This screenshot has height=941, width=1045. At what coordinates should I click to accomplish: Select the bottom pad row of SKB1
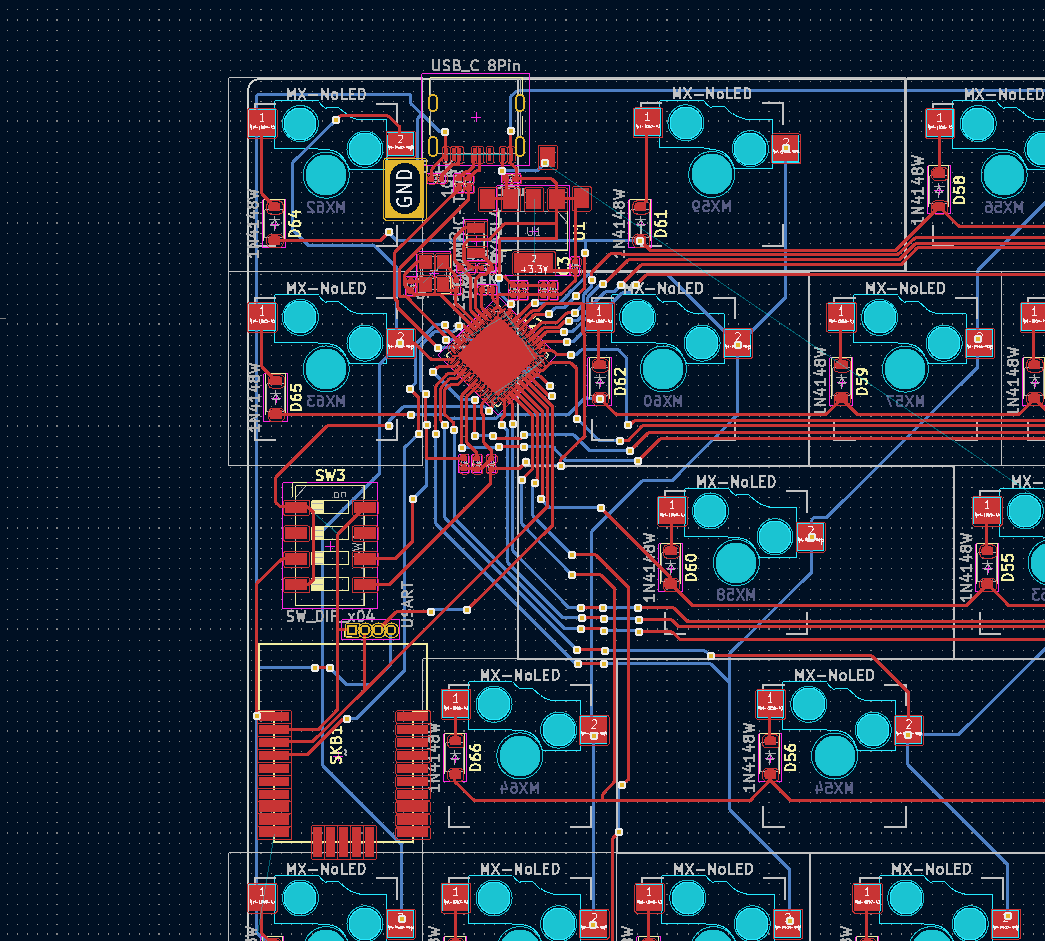[x=344, y=842]
